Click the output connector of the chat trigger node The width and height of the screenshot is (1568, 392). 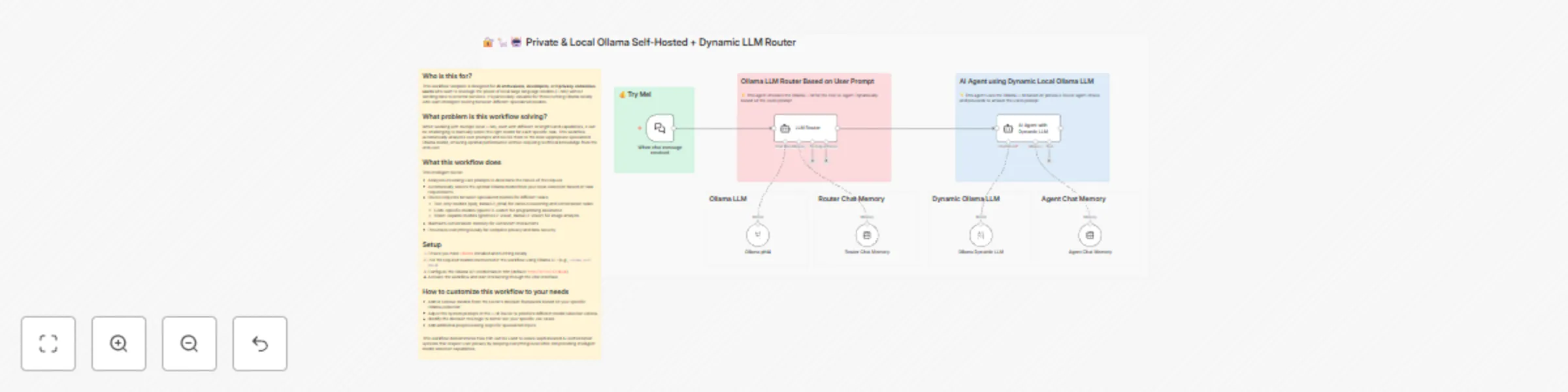[674, 128]
